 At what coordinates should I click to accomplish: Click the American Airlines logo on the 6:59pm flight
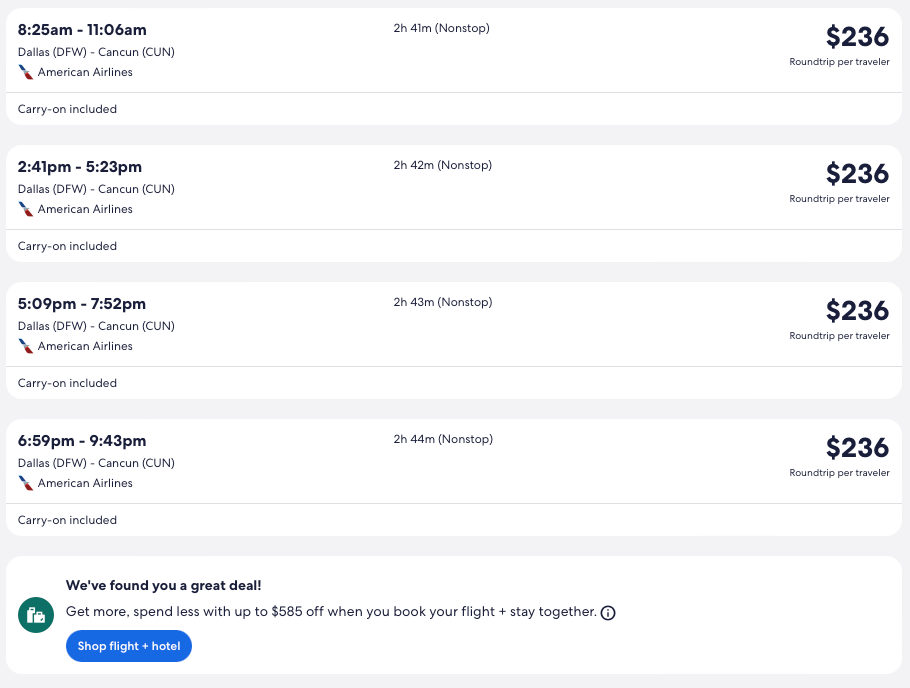pyautogui.click(x=26, y=483)
